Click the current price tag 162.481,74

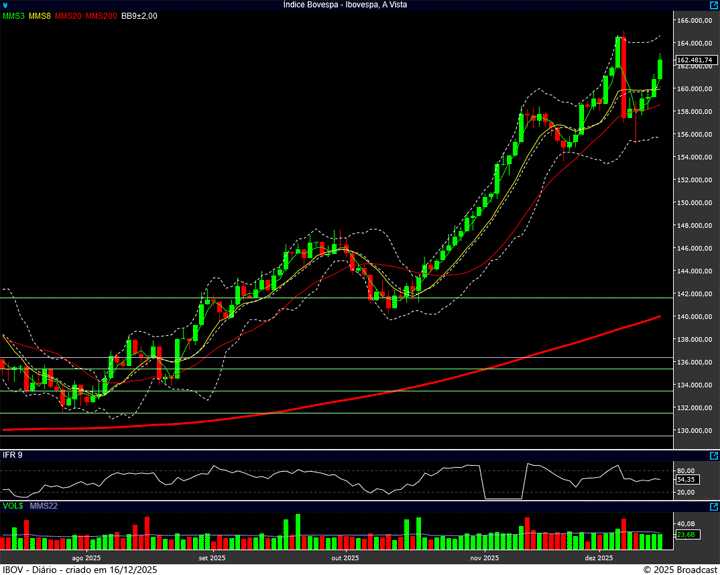pos(695,60)
